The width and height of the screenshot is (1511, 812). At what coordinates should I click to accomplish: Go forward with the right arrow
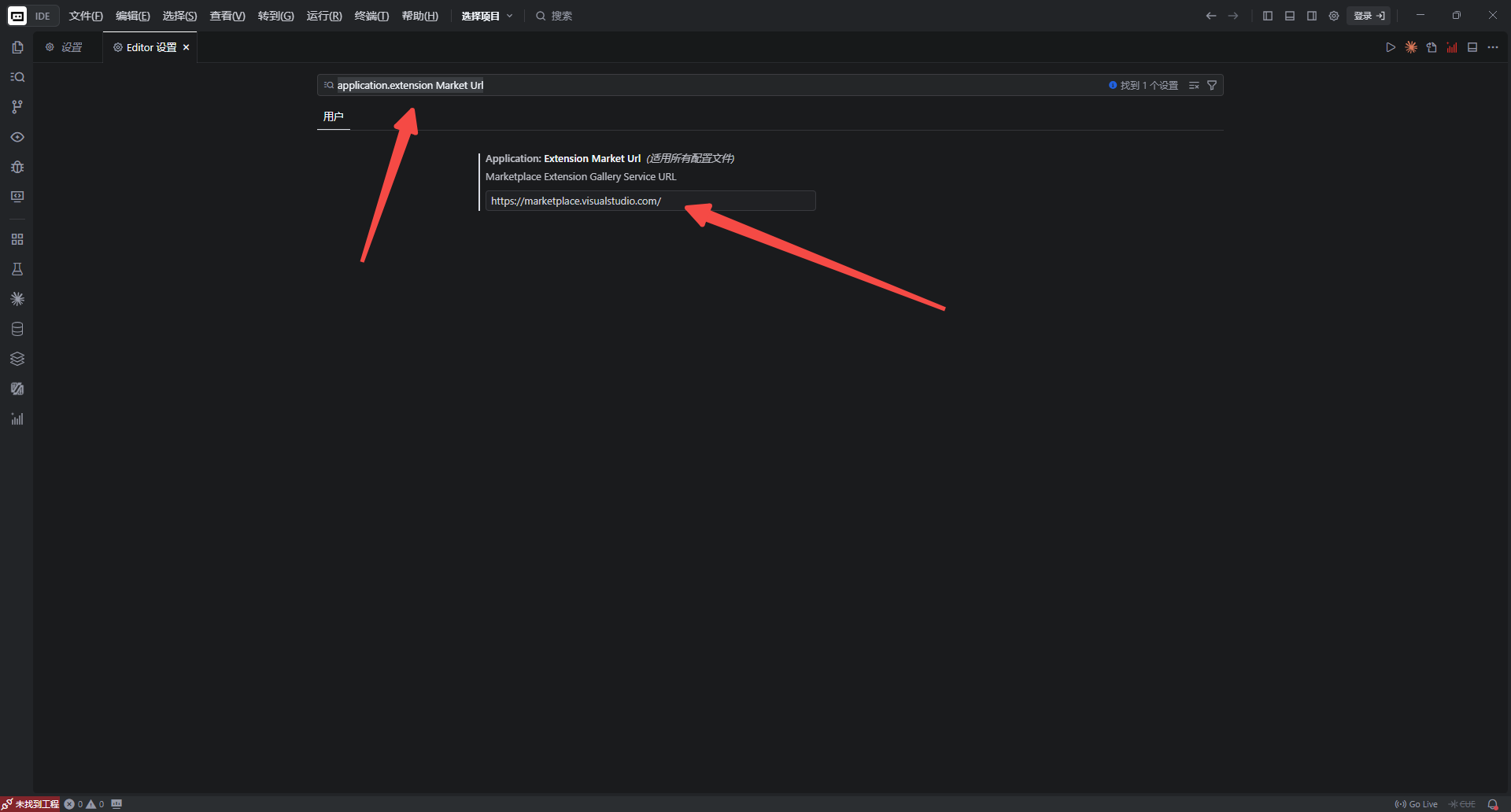click(1233, 16)
